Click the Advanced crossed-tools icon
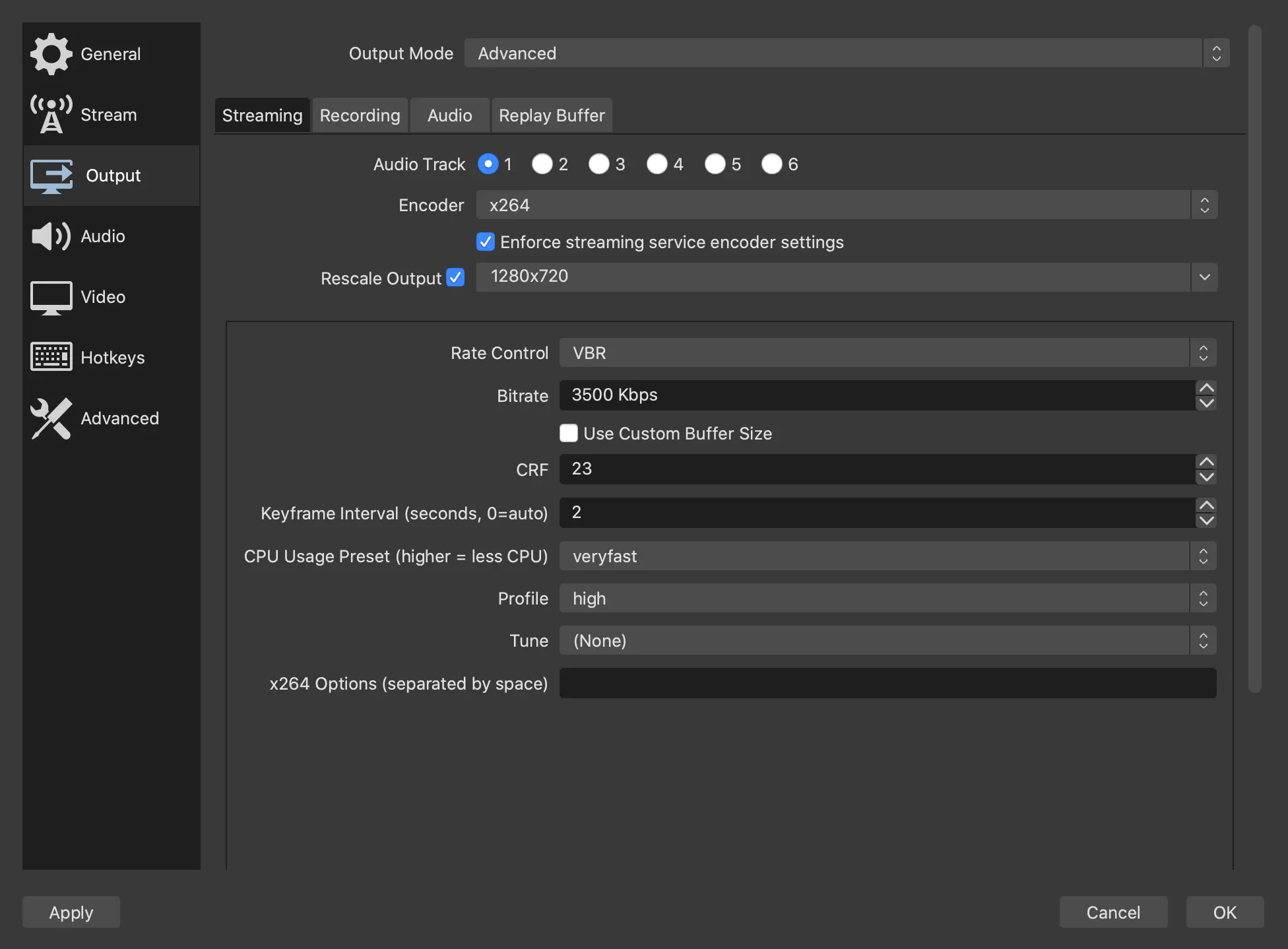 coord(51,418)
